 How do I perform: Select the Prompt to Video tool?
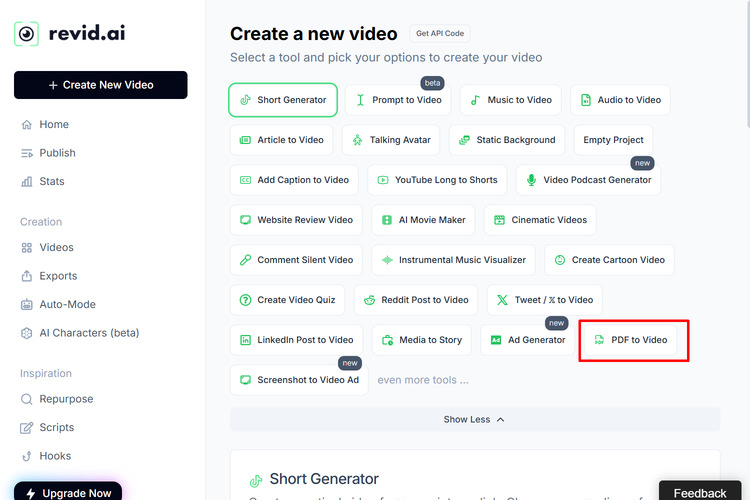coord(398,100)
